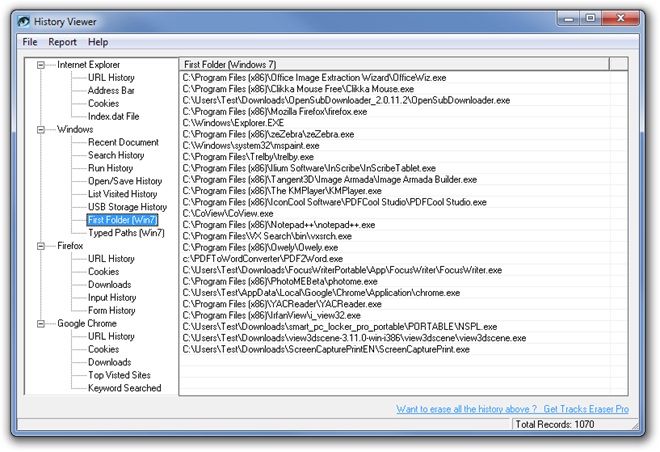Select Open/Save History item

pyautogui.click(x=125, y=181)
